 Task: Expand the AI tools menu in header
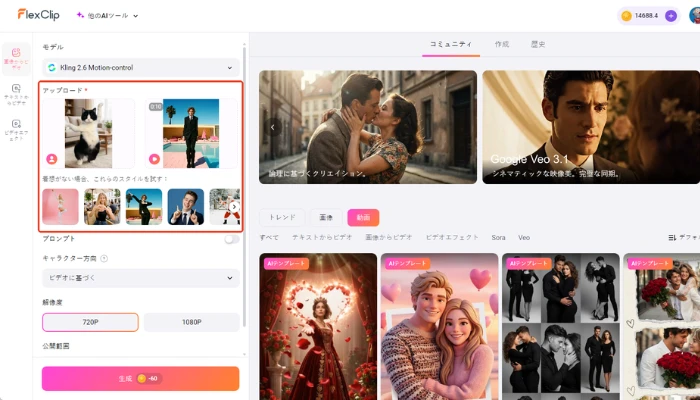tap(107, 16)
